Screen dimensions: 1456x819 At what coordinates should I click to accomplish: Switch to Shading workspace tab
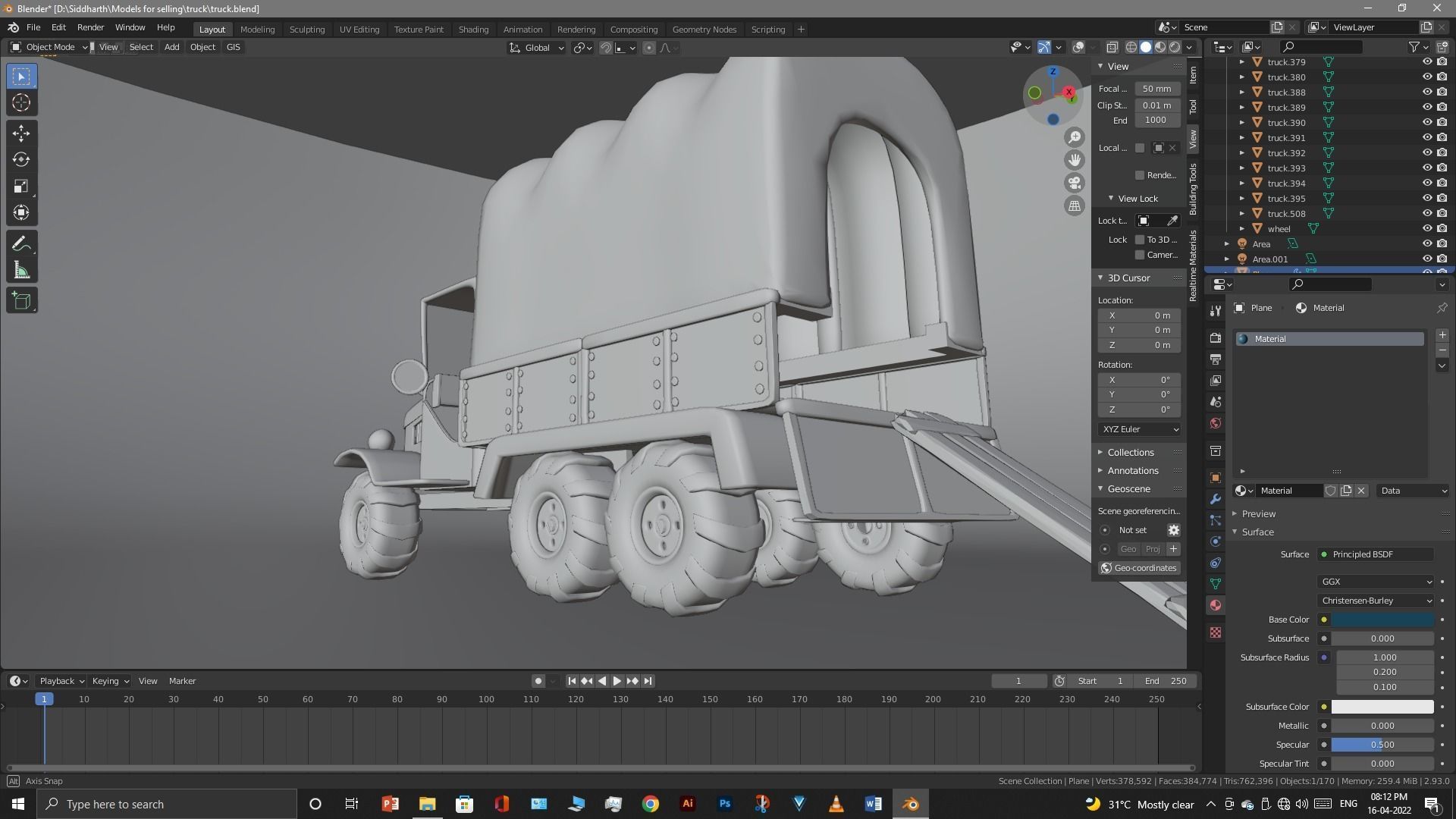tap(473, 30)
